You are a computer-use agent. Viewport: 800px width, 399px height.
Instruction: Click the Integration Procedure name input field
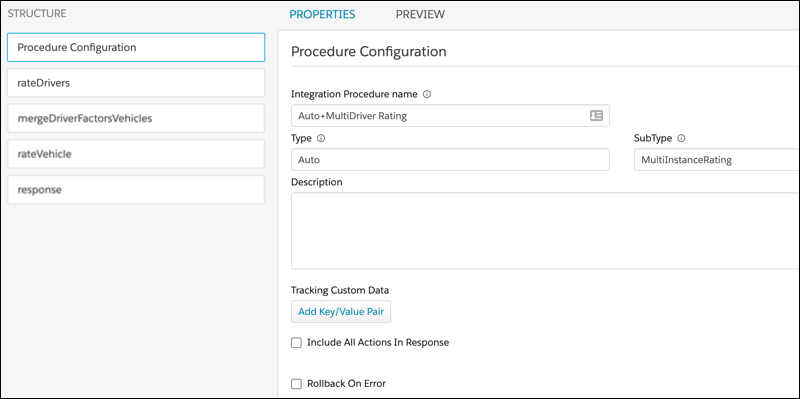[450, 116]
